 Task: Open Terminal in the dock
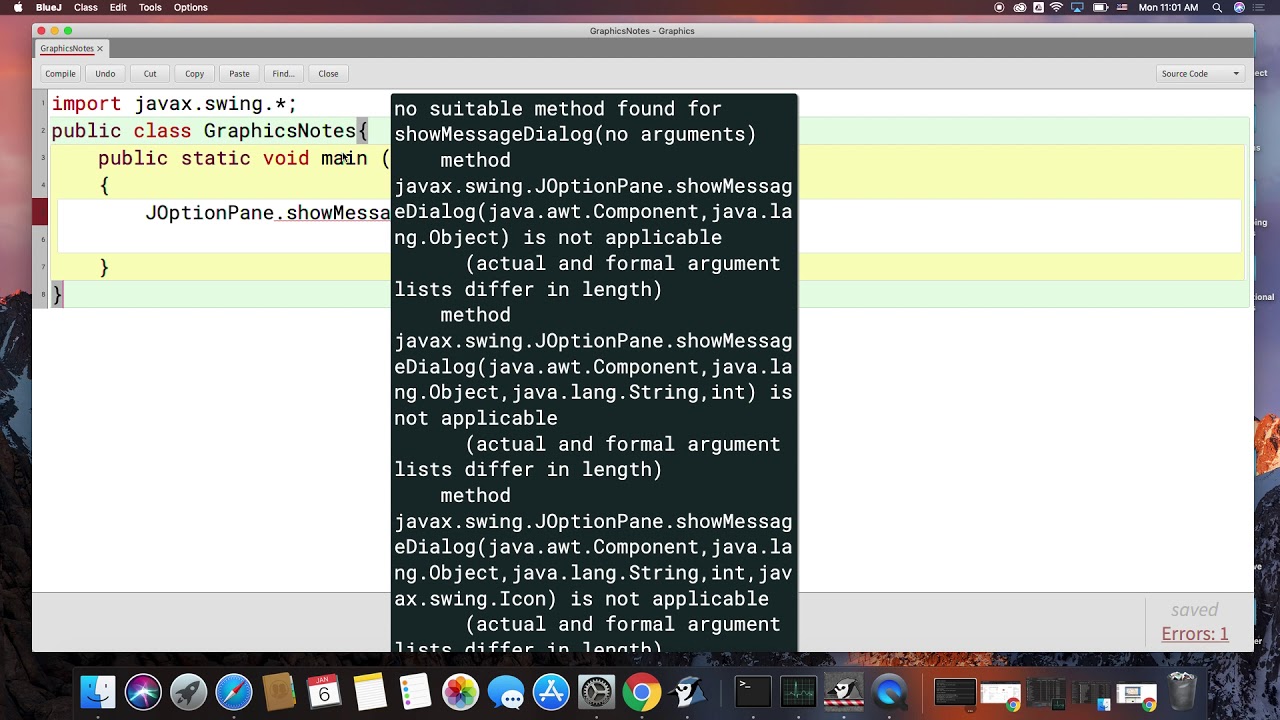(x=752, y=692)
